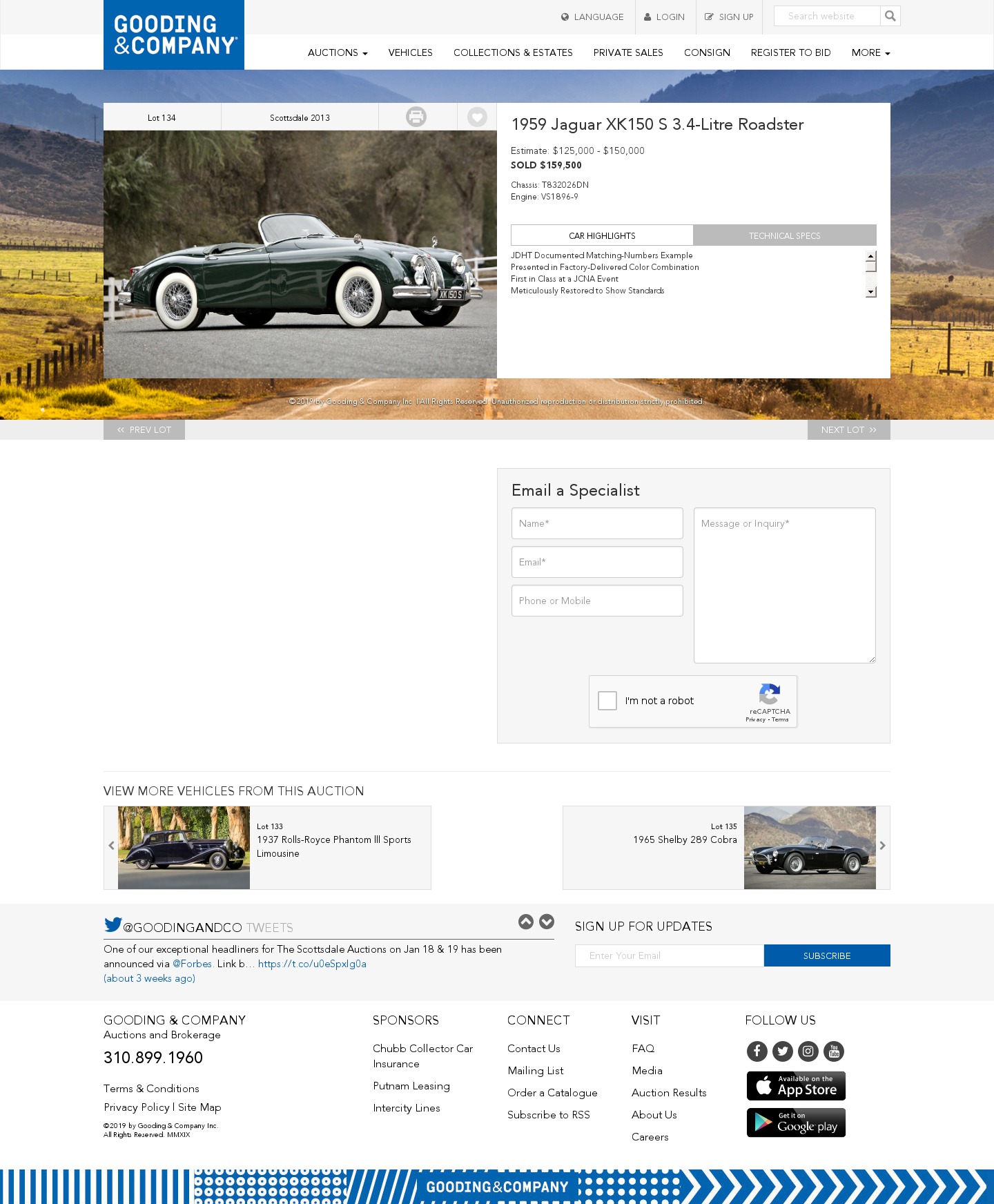Screen dimensions: 994x1204
Task: Expand the MORE dropdown menu
Action: [870, 52]
